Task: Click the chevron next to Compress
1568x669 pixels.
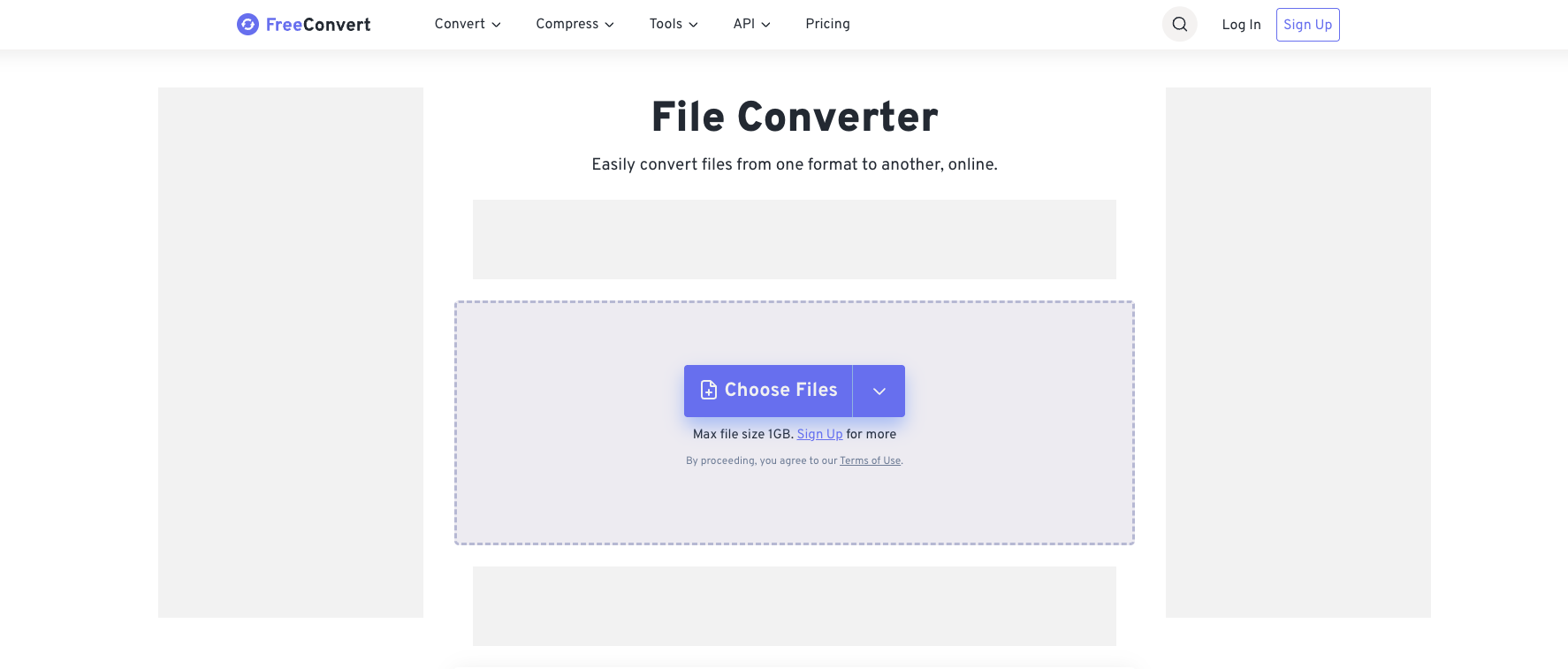Action: [x=609, y=25]
